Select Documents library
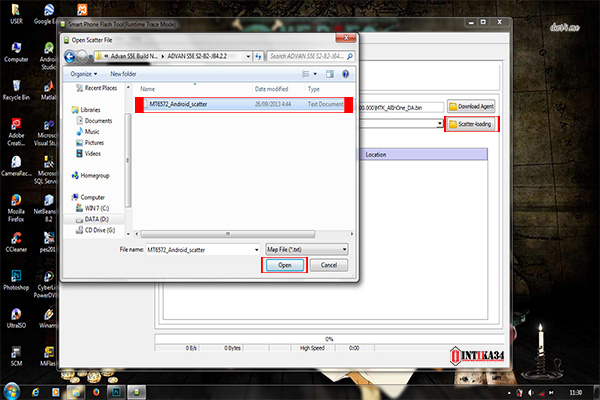The height and width of the screenshot is (400, 600). click(x=94, y=121)
